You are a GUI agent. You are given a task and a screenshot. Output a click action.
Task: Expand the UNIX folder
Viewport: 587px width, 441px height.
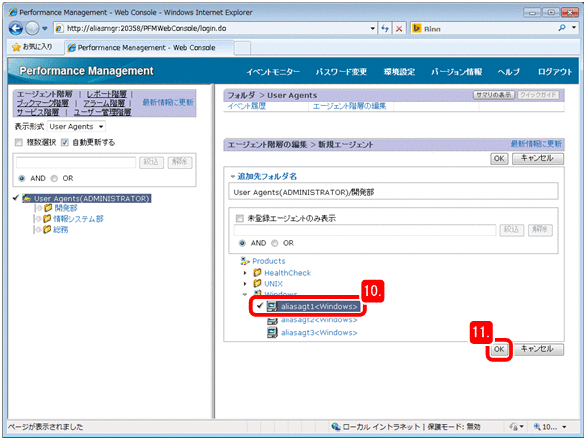coord(245,284)
